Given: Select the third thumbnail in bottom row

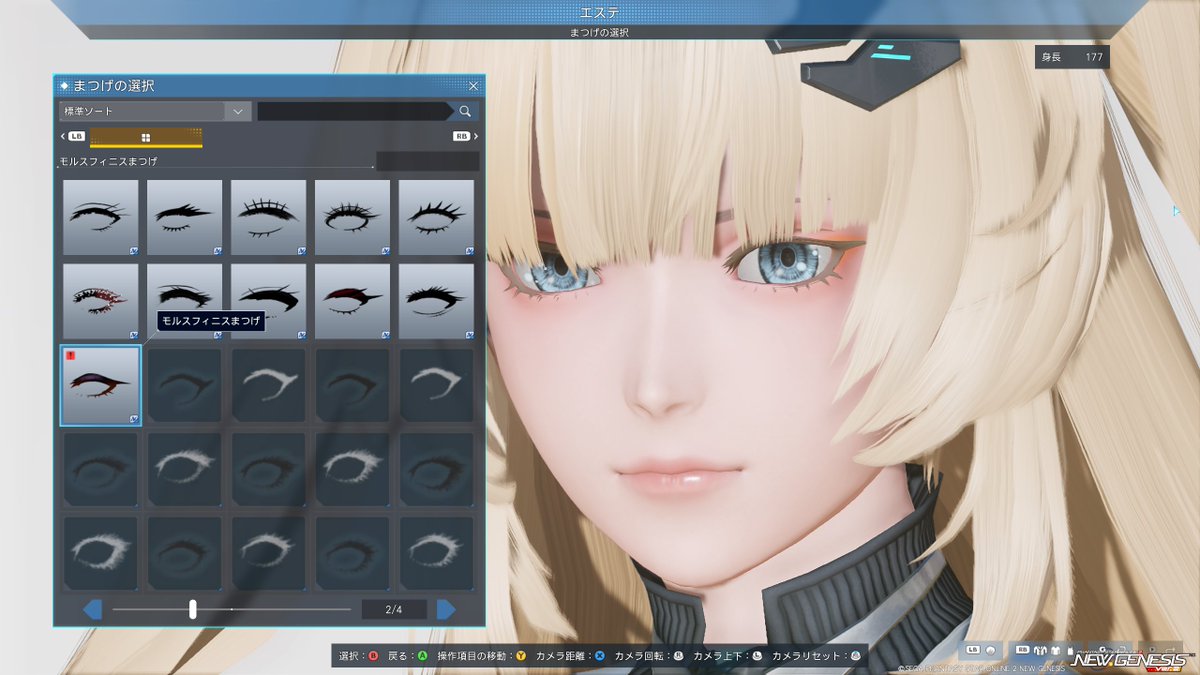Looking at the screenshot, I should [269, 553].
